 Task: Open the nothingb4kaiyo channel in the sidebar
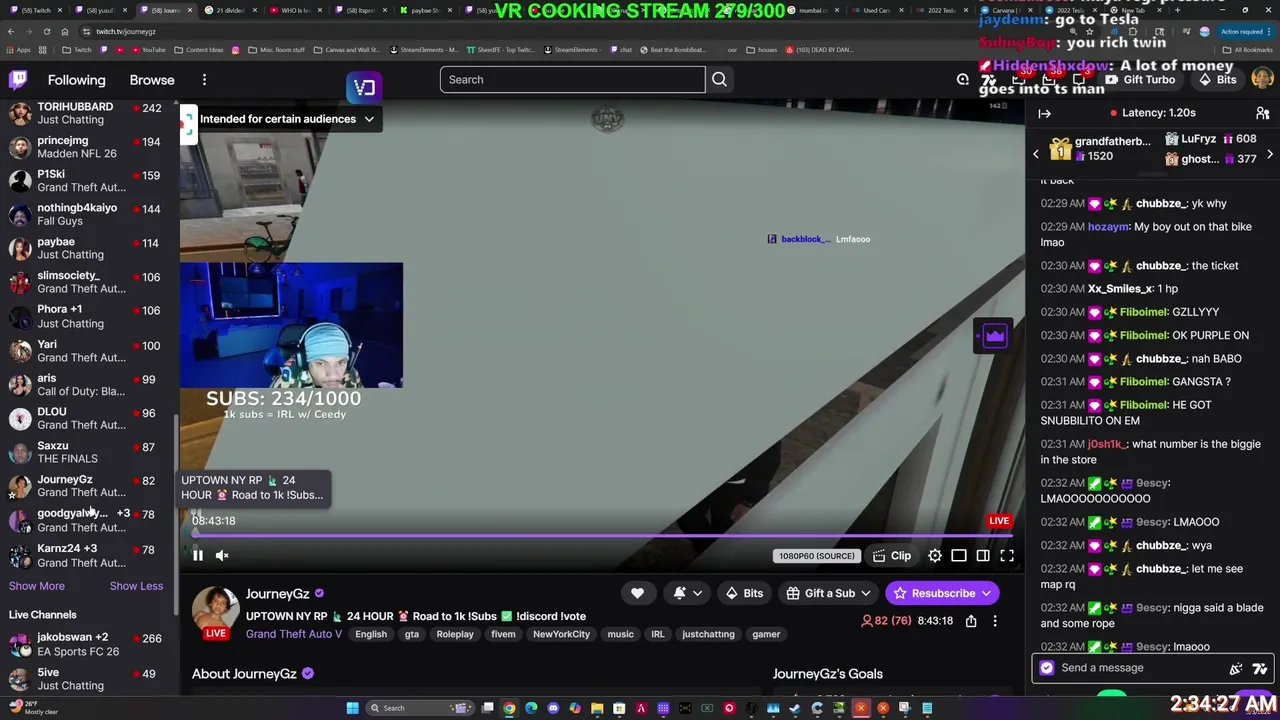89,214
